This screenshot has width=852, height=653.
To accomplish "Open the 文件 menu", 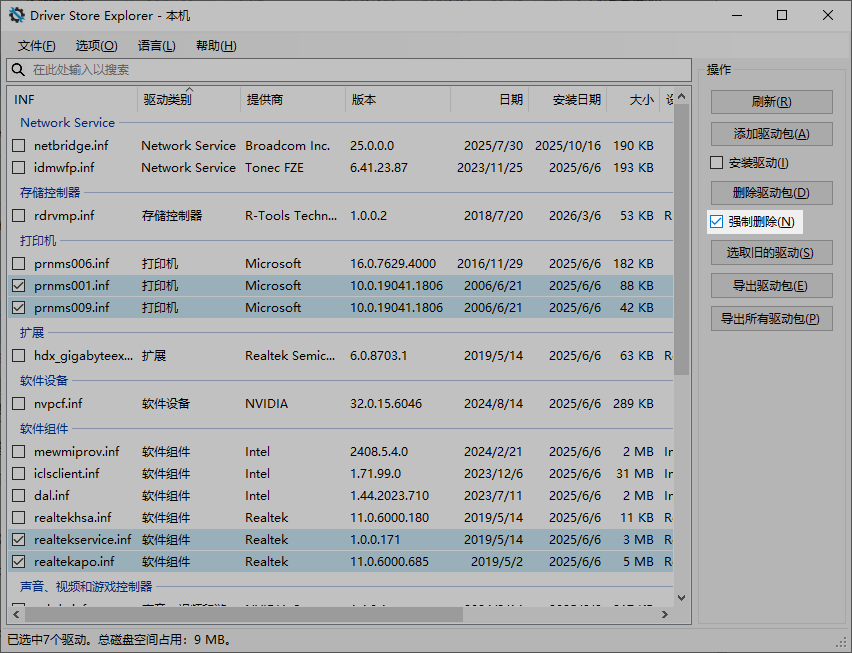I will [37, 46].
